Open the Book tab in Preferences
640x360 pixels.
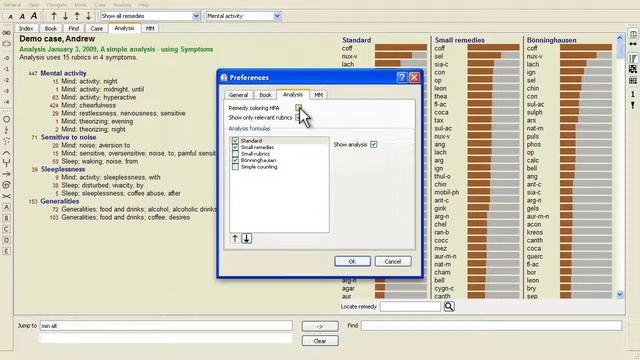[265, 95]
